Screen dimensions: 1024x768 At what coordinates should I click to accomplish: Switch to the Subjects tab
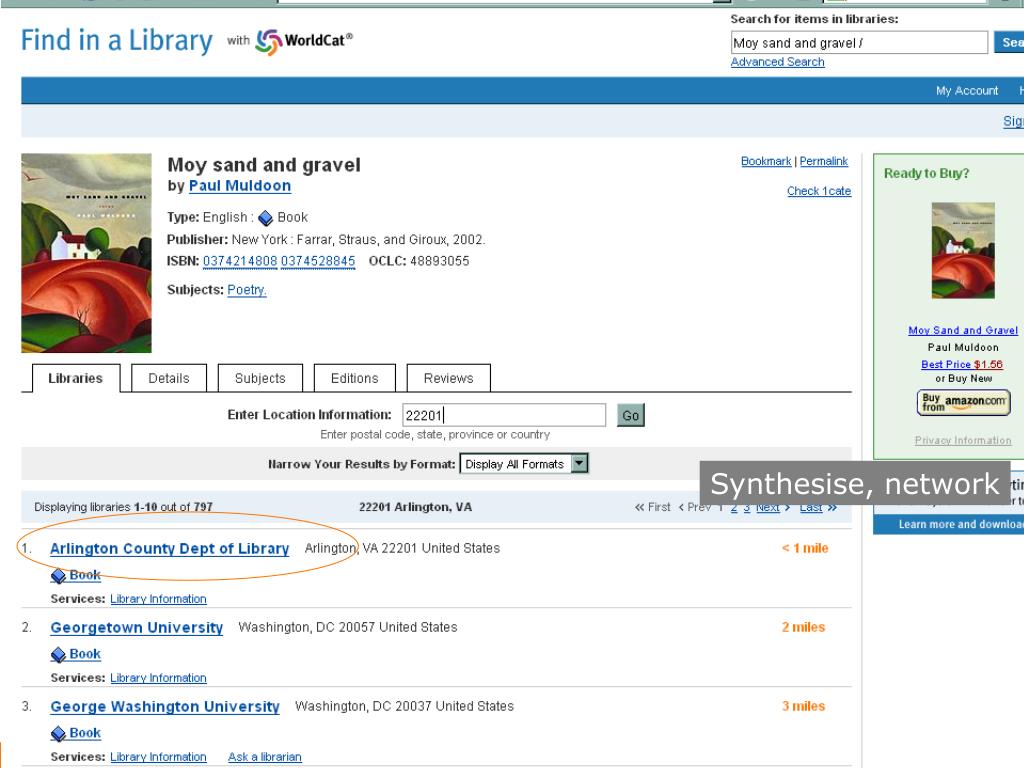pos(260,378)
